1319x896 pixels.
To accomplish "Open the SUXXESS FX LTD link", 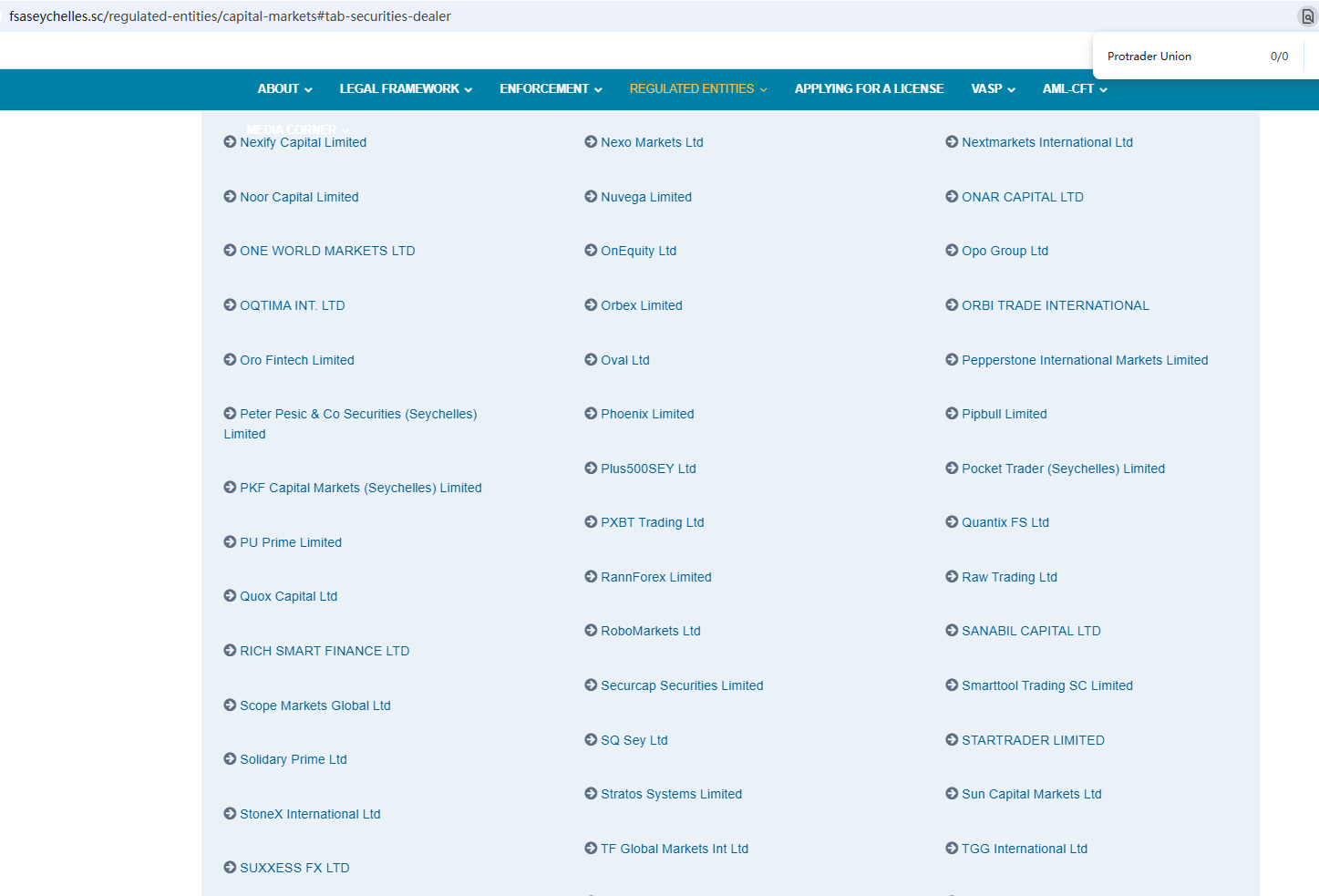I will tap(294, 868).
